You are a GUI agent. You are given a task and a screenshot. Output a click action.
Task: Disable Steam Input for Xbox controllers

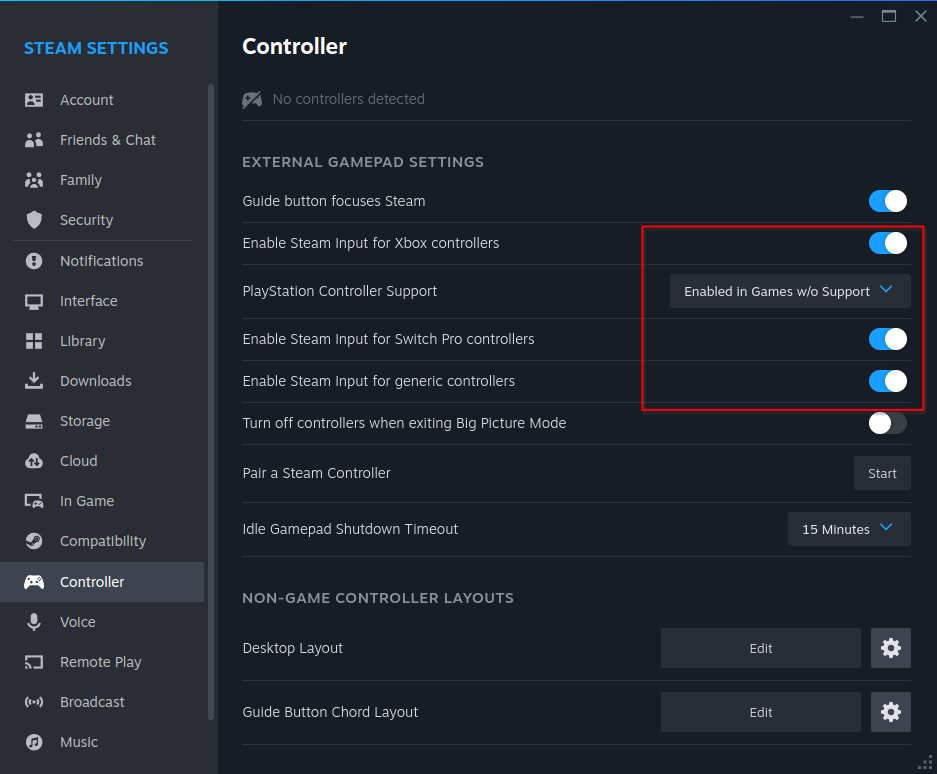coord(887,243)
